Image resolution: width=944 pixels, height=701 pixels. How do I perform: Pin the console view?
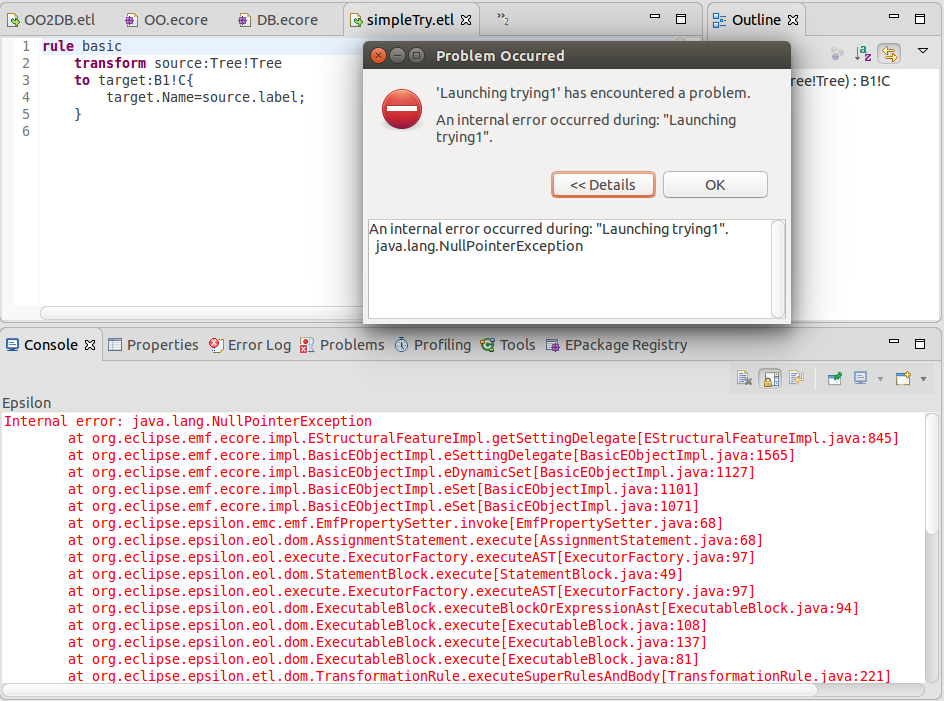click(x=834, y=378)
